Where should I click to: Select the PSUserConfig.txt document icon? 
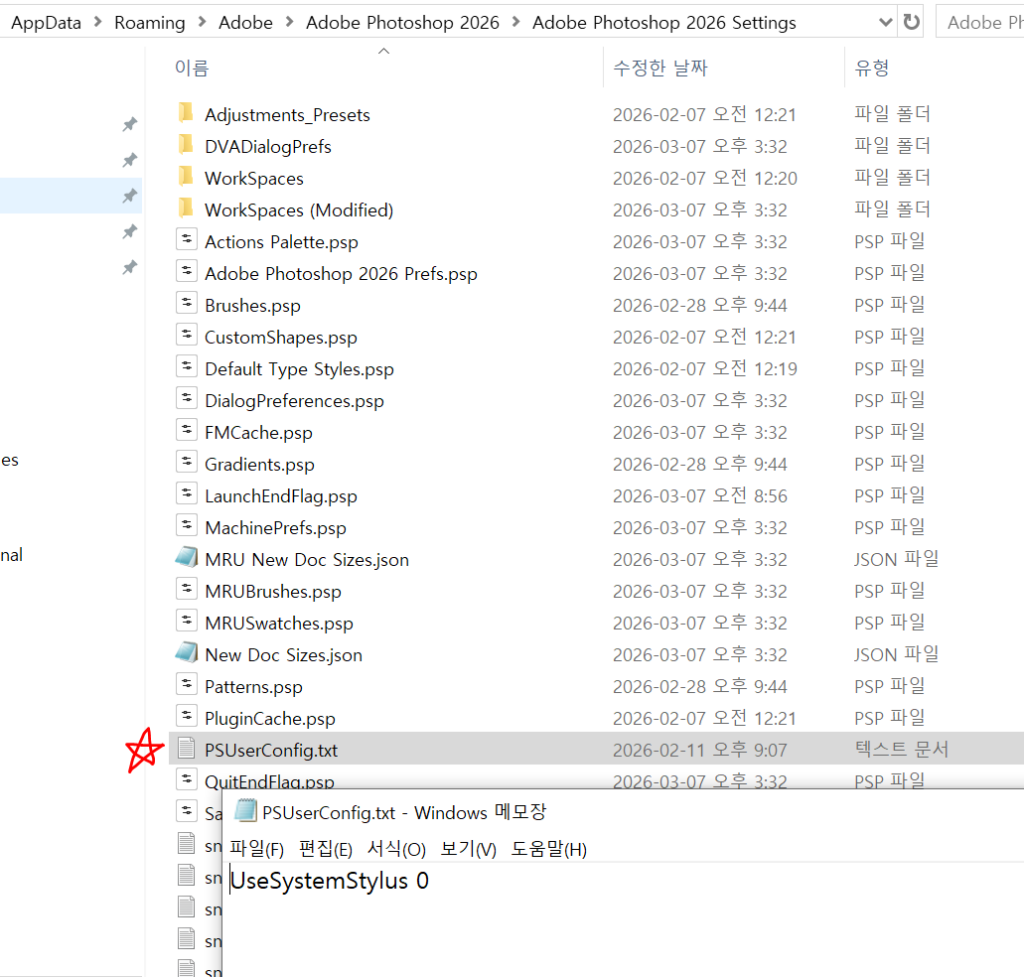(187, 748)
